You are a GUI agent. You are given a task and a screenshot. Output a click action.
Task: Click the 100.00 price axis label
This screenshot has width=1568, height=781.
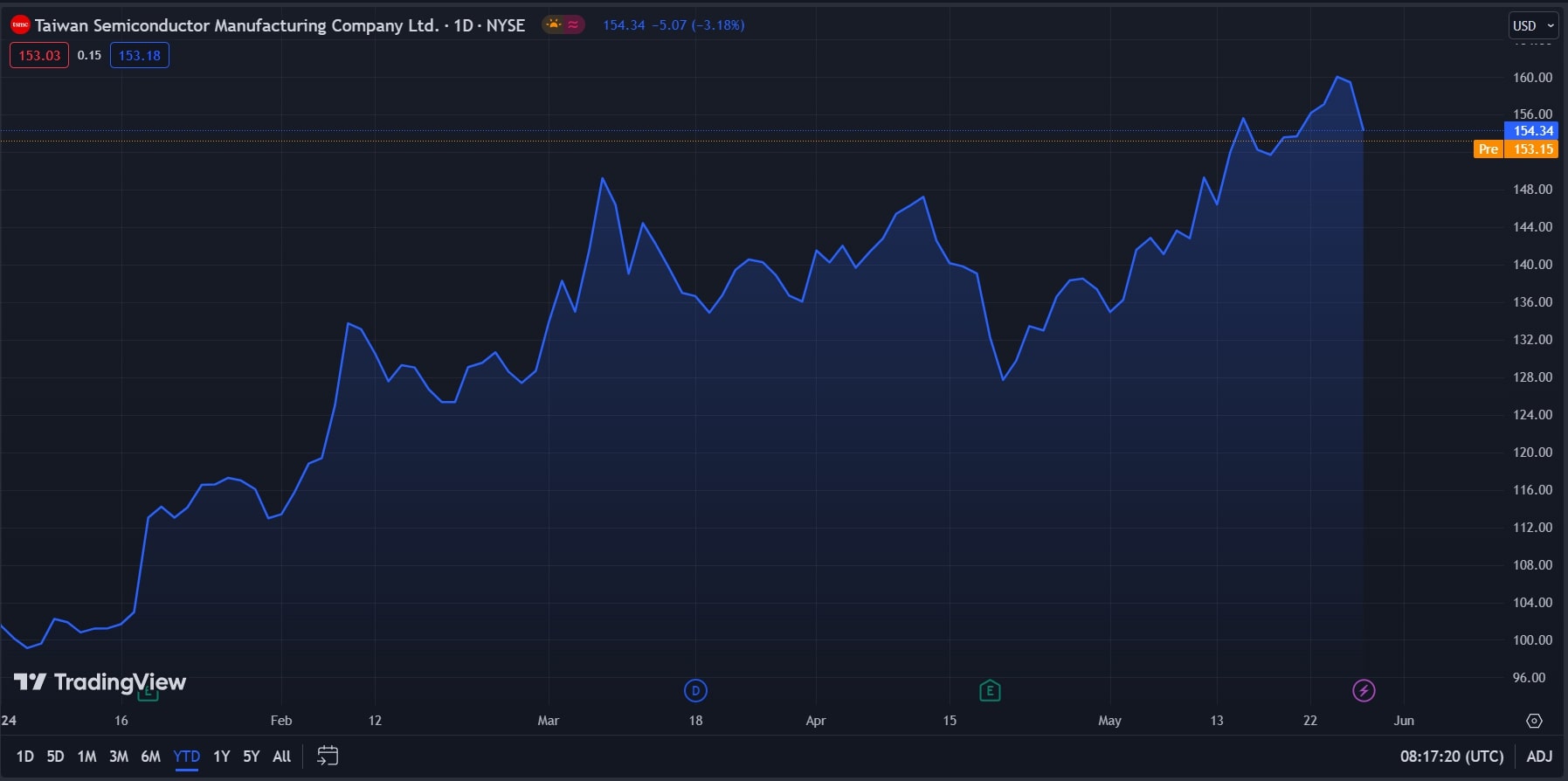click(x=1532, y=640)
